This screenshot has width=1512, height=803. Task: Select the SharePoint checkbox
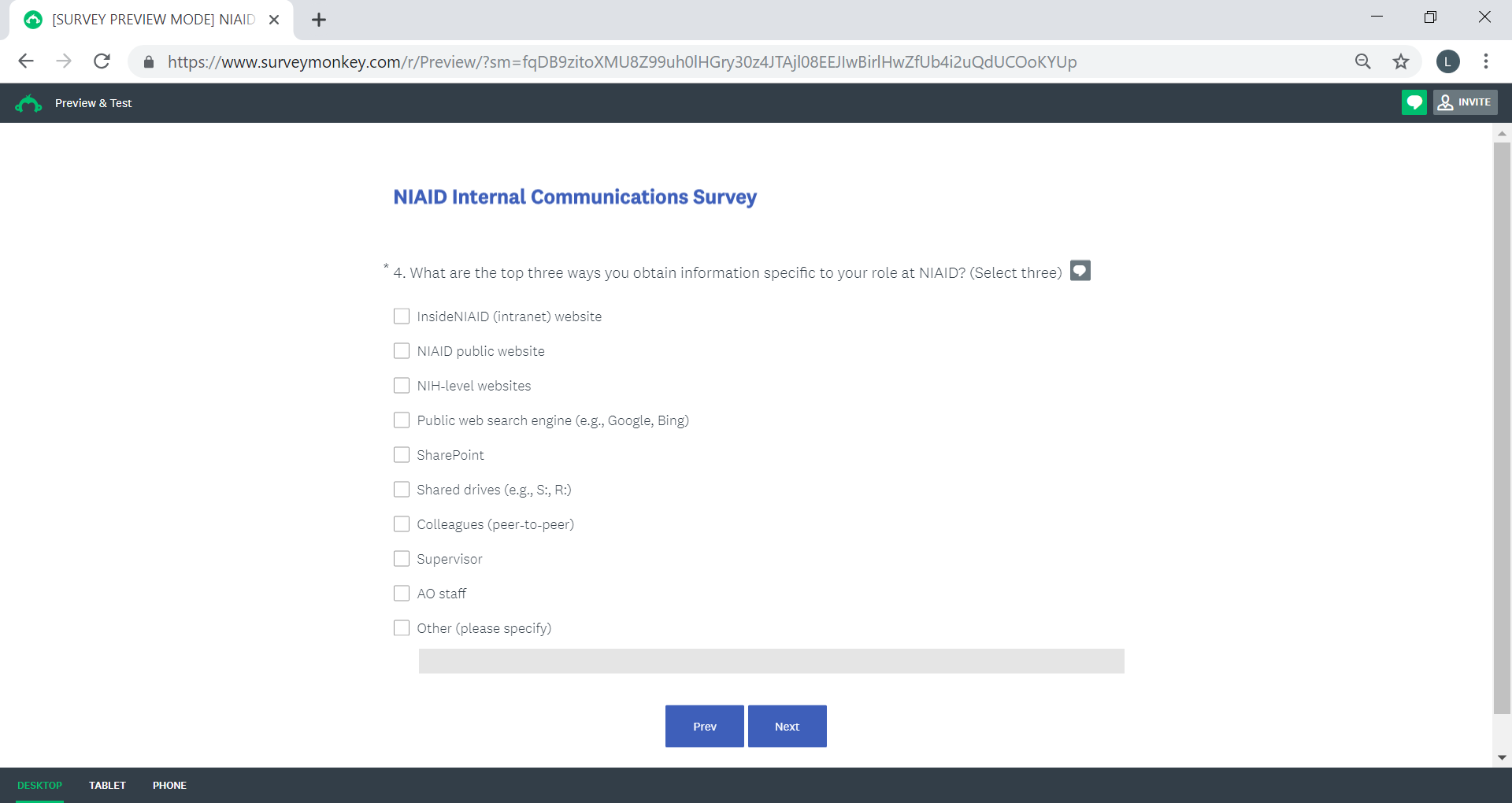[402, 455]
